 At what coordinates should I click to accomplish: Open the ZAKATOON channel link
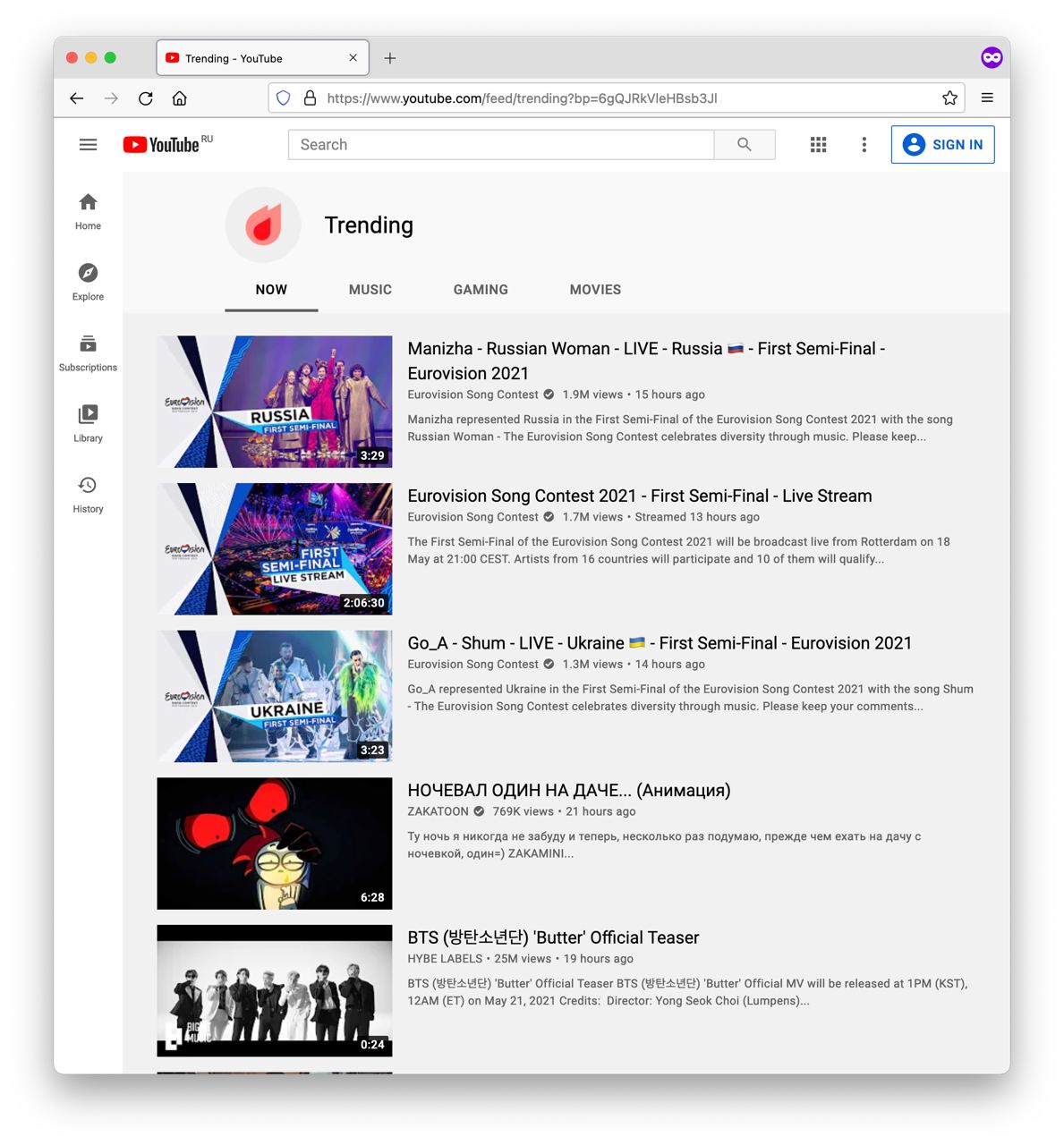coord(438,811)
